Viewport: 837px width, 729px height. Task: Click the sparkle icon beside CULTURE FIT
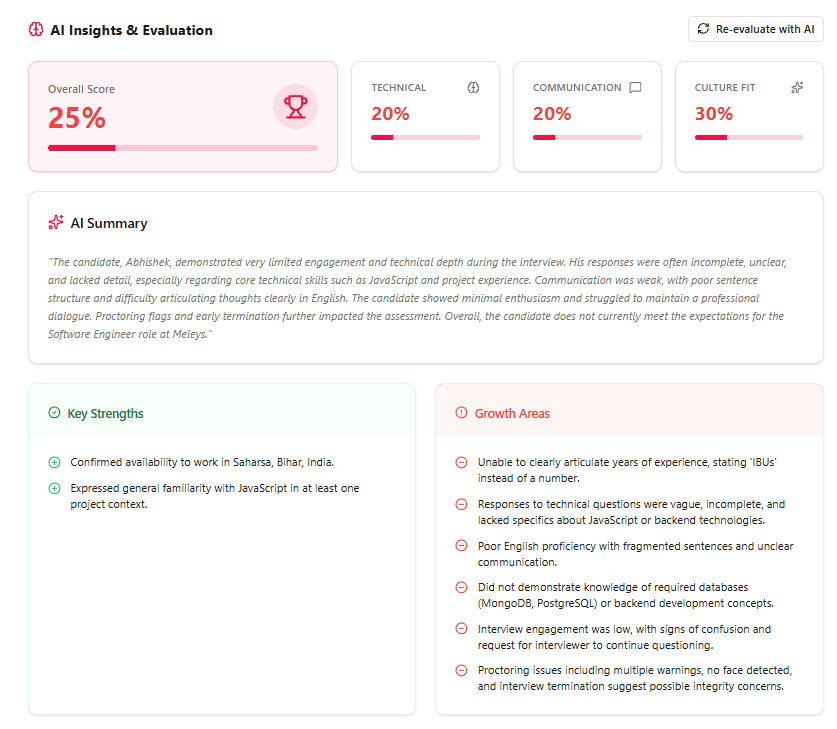(x=796, y=87)
